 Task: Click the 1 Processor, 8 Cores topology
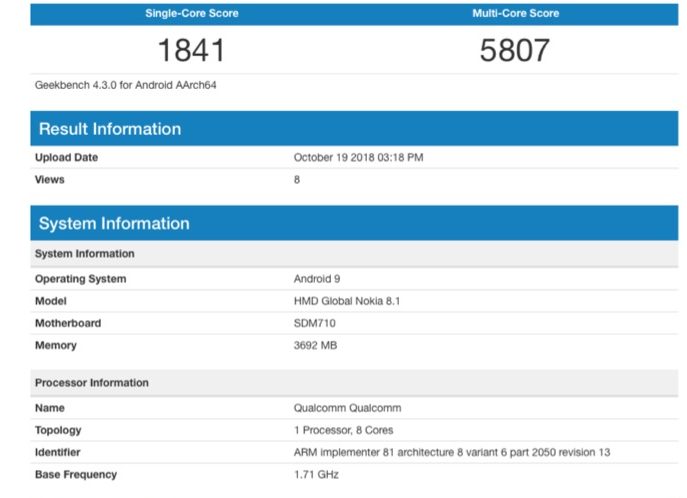[x=343, y=430]
